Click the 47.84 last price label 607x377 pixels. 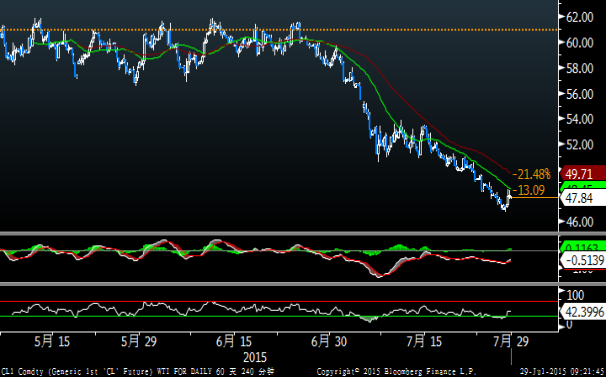[x=583, y=198]
